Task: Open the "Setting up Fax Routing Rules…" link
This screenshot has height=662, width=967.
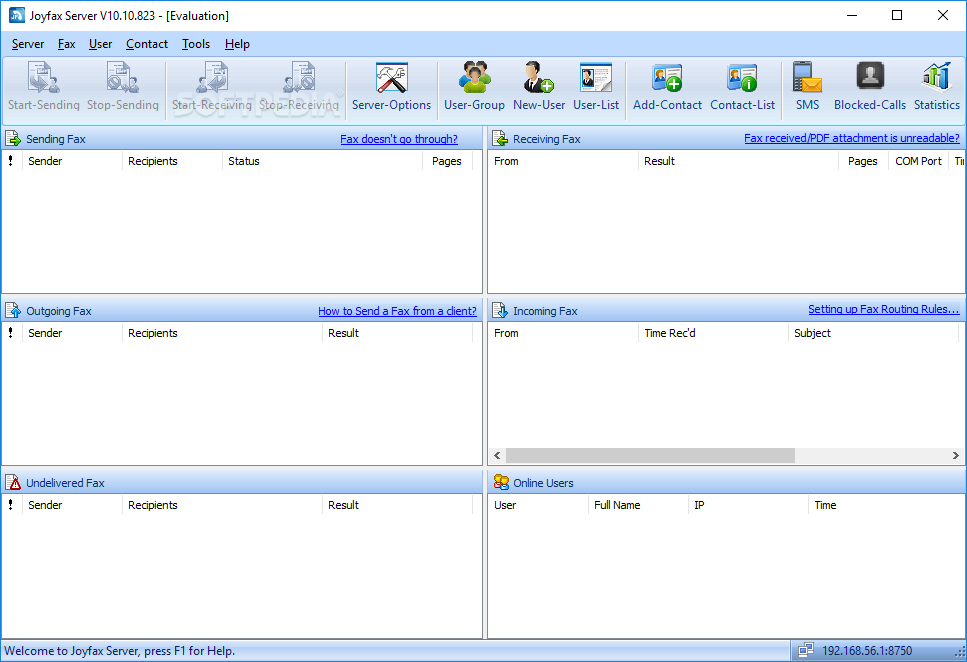Action: point(884,309)
